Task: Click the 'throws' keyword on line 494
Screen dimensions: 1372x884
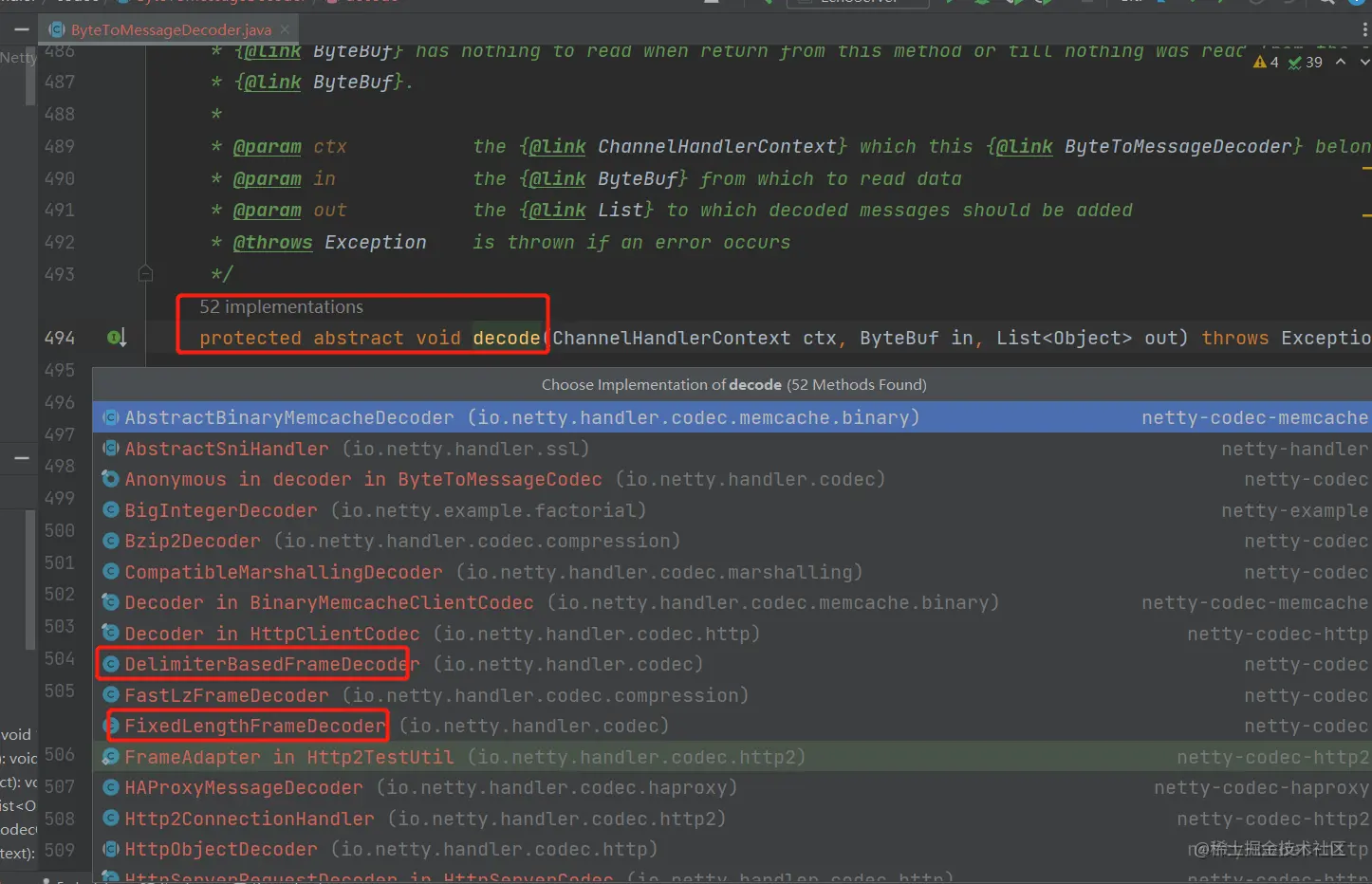Action: point(1235,338)
